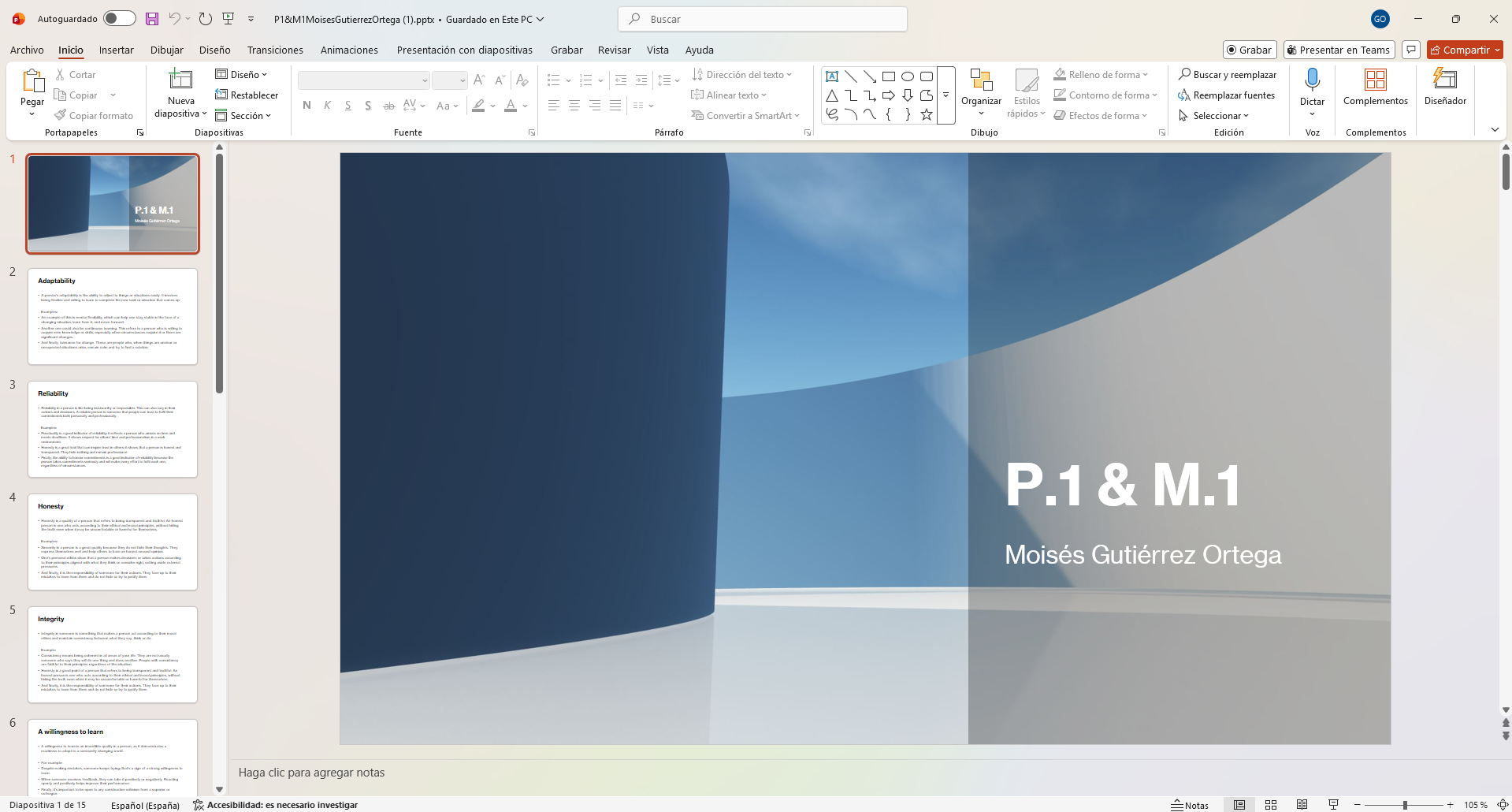Increase font size
This screenshot has width=1512, height=812.
479,80
